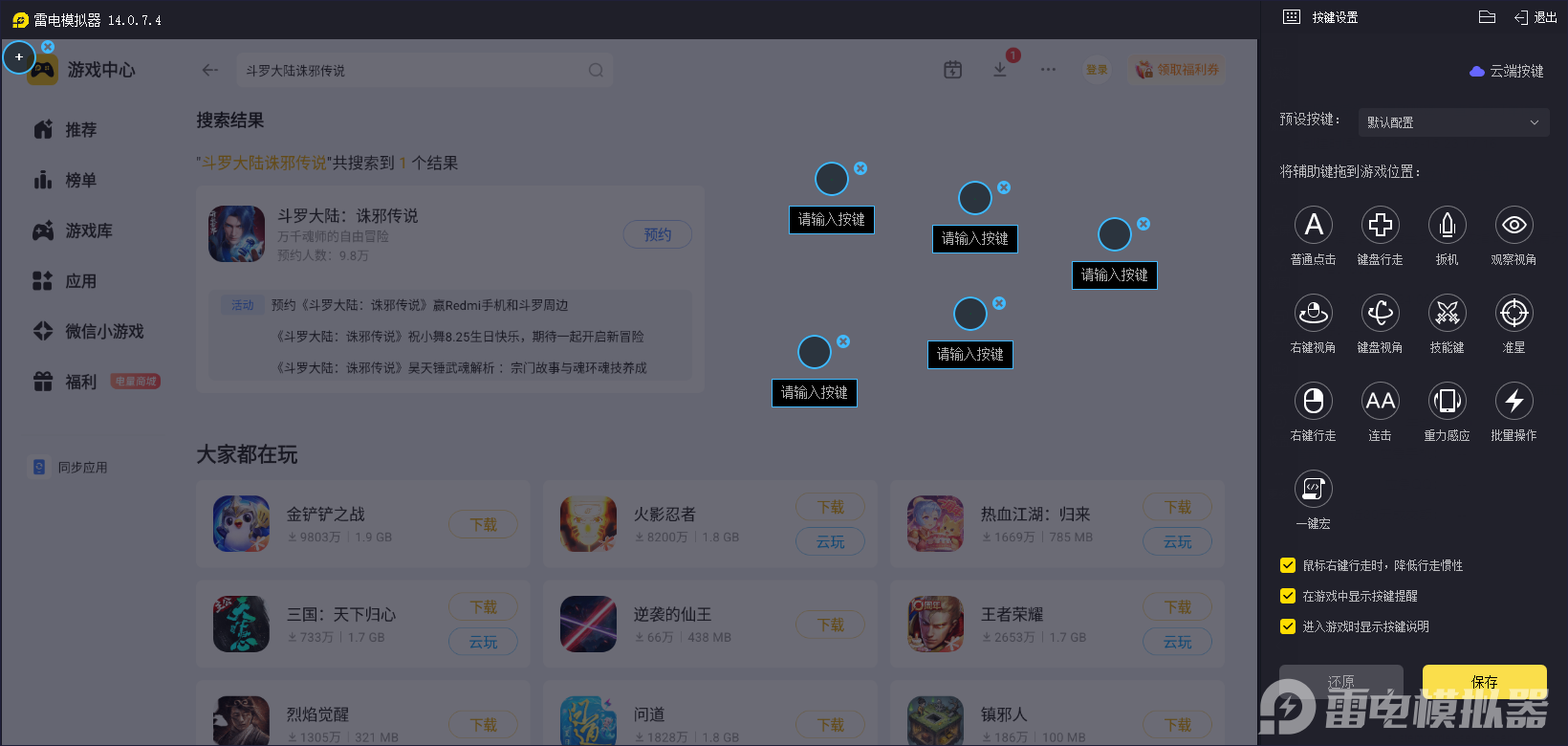Select the 连击 repeat-tap tool
This screenshot has width=1568, height=746.
[1381, 401]
